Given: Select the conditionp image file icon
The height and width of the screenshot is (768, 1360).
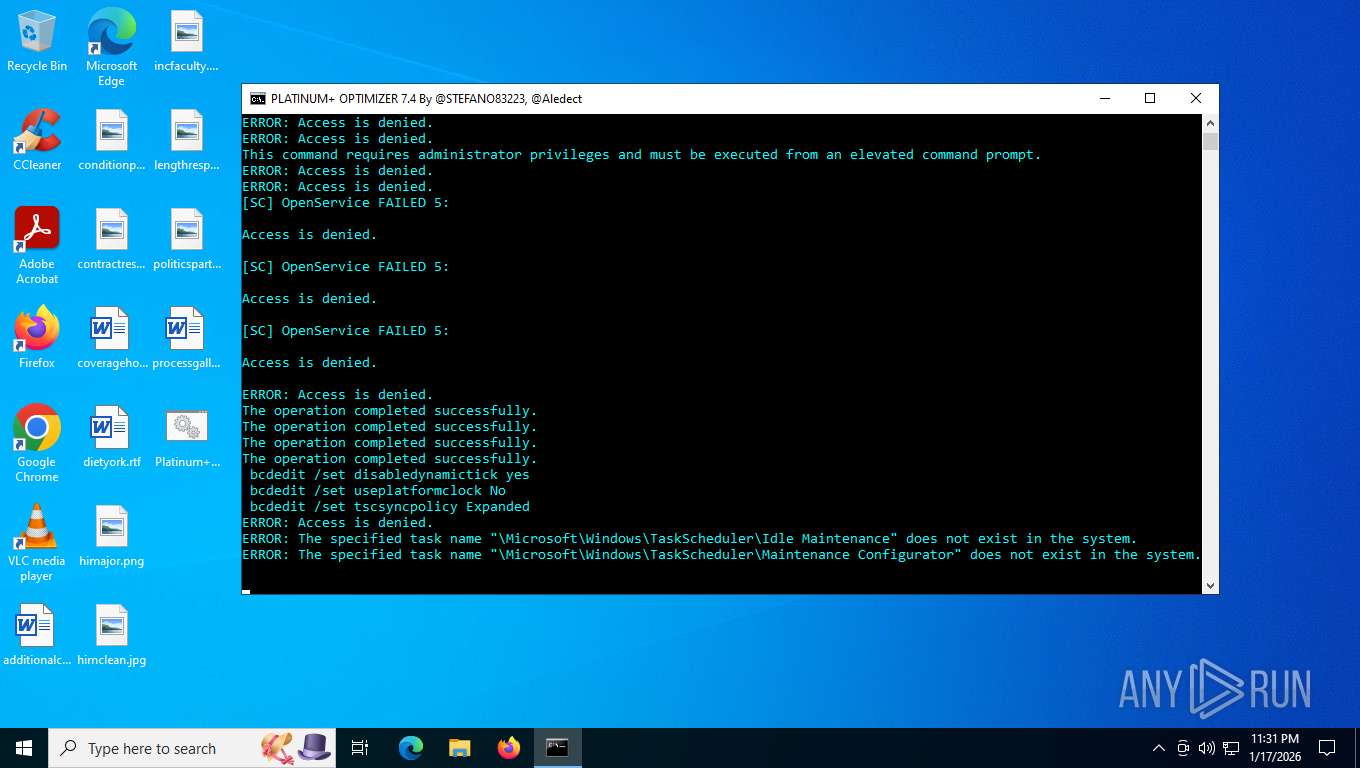Looking at the screenshot, I should coord(111,140).
